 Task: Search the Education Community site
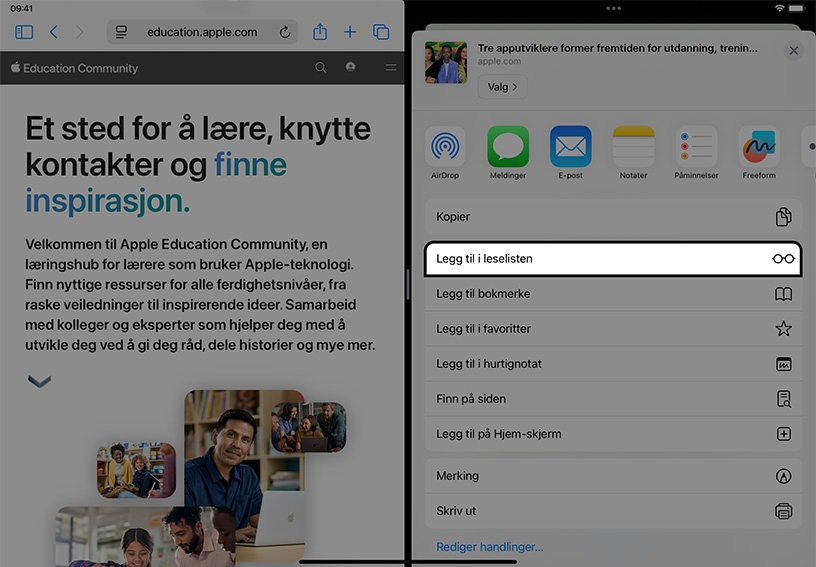321,68
